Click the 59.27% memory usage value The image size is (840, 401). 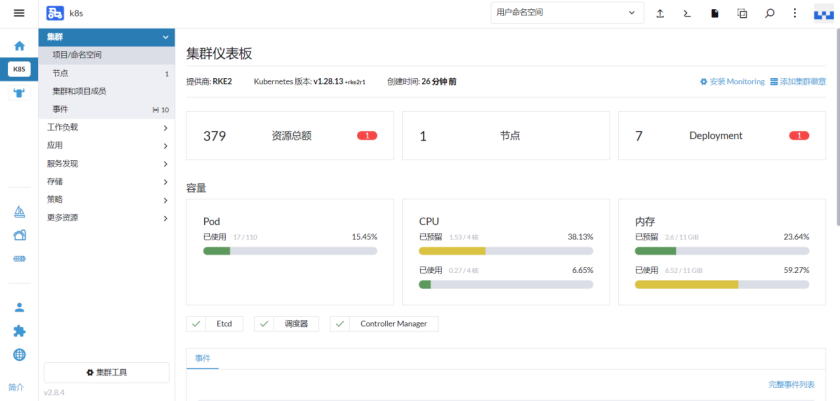[x=797, y=270]
